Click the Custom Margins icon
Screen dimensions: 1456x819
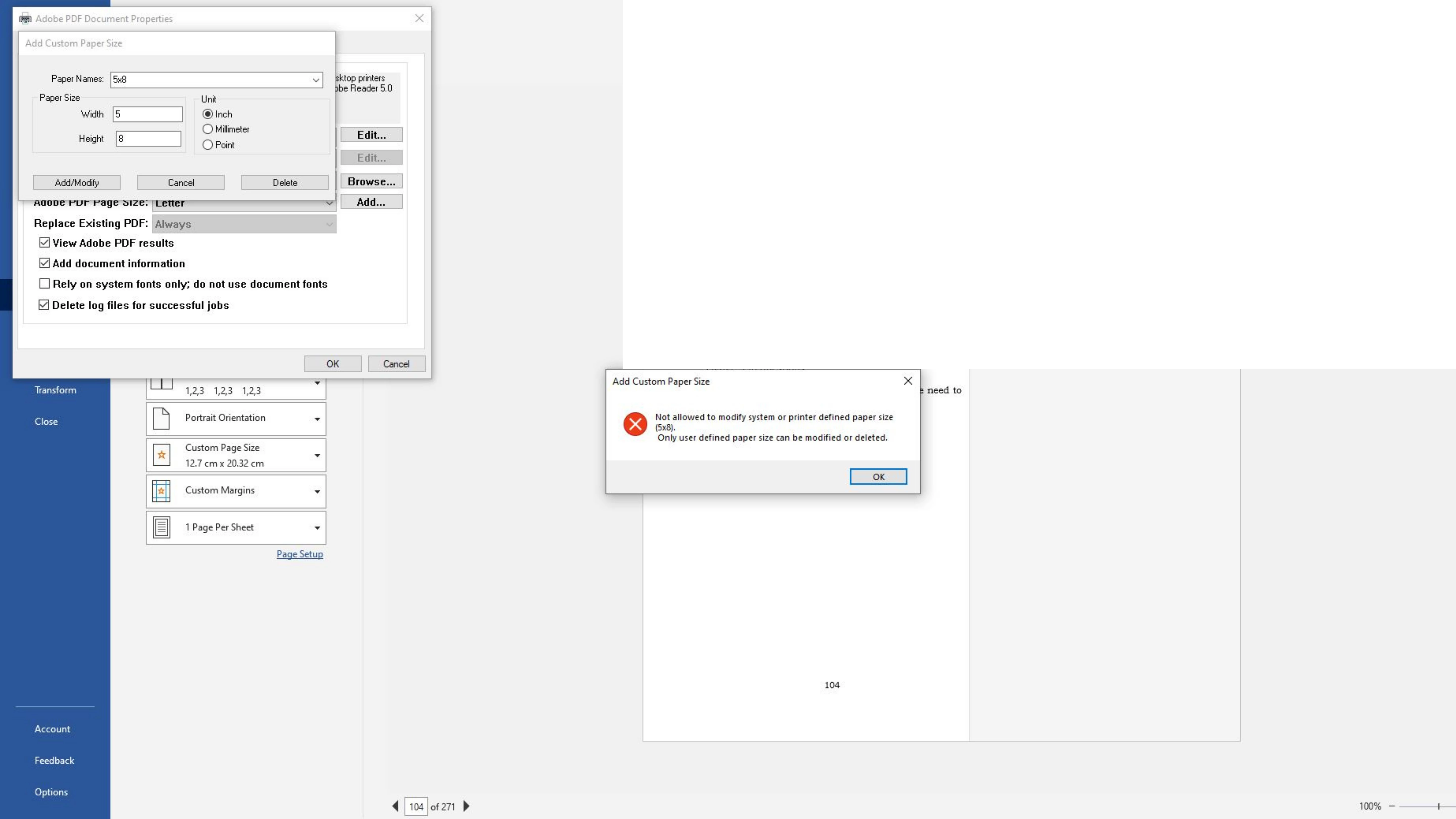point(161,491)
